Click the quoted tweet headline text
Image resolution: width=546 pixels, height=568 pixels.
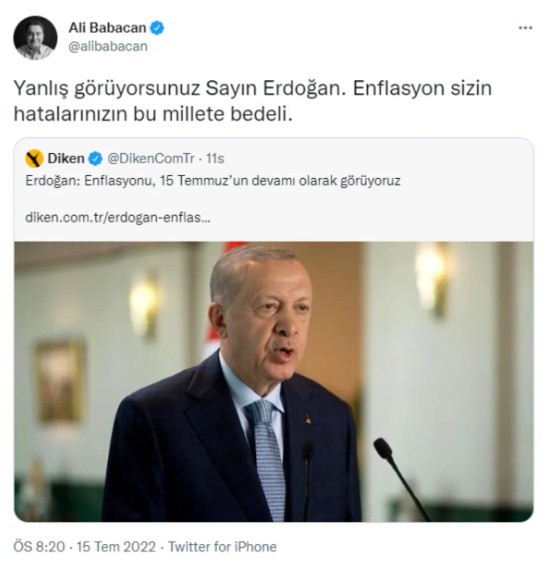tap(213, 181)
